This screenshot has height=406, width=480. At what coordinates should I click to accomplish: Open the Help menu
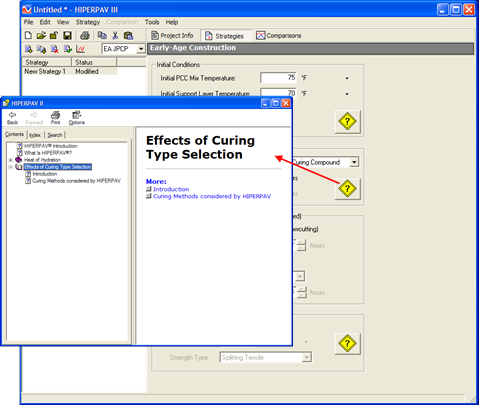click(172, 22)
